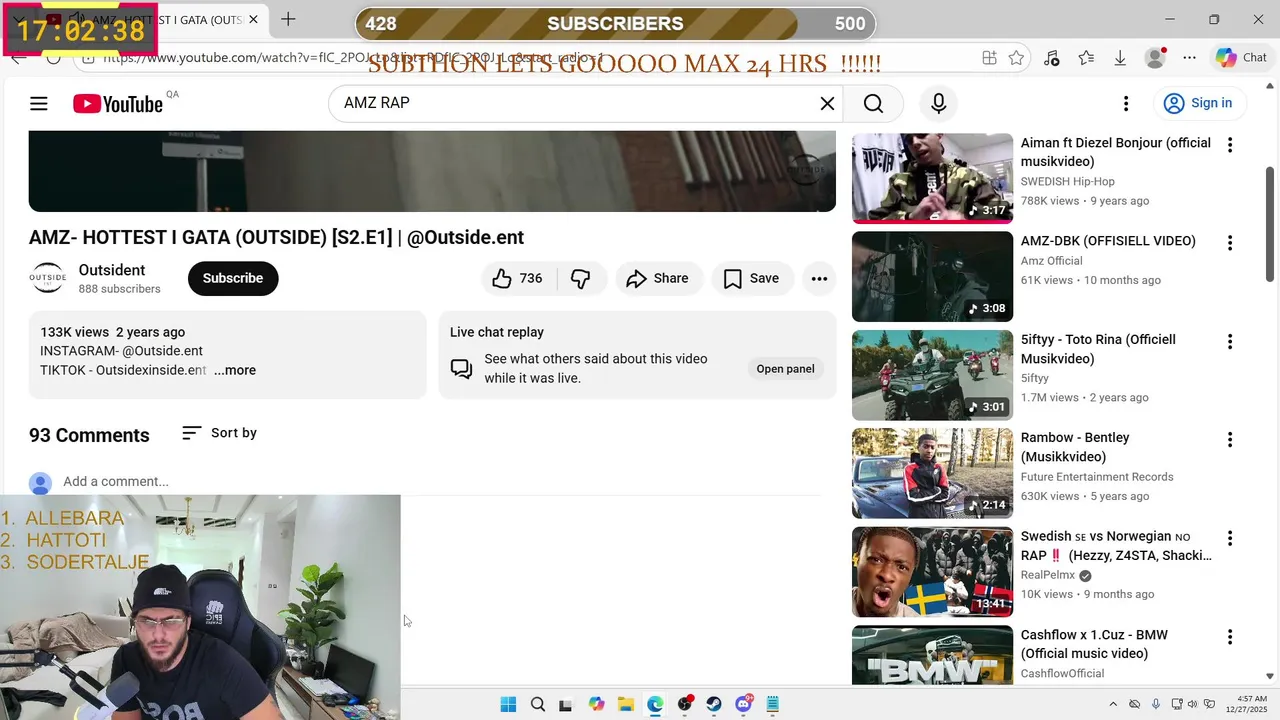Viewport: 1280px width, 720px height.
Task: Open Cashflow x 1.Cuz - BMW title
Action: [x=1094, y=644]
